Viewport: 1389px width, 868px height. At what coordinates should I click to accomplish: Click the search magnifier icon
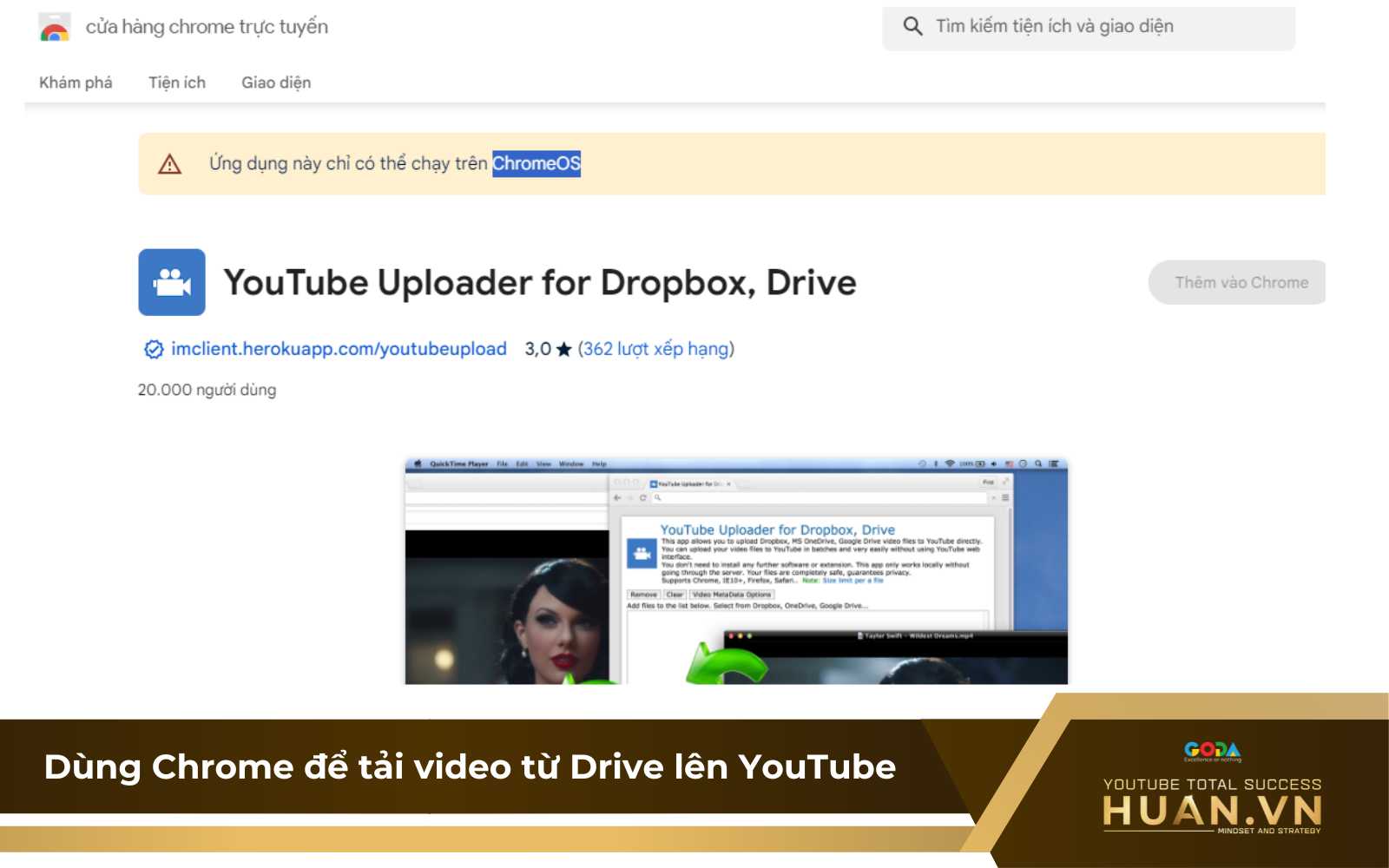pyautogui.click(x=912, y=26)
